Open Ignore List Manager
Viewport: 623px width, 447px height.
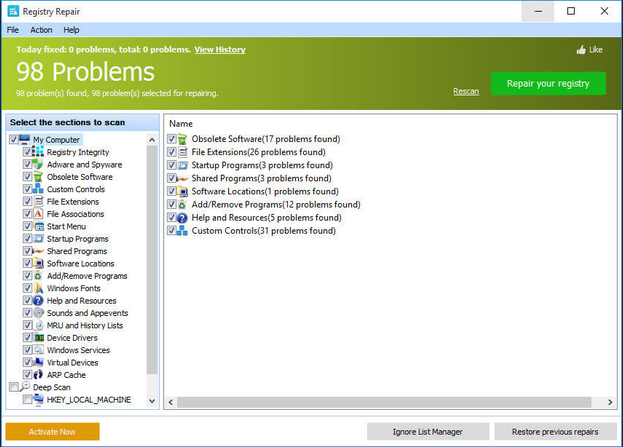coord(428,432)
